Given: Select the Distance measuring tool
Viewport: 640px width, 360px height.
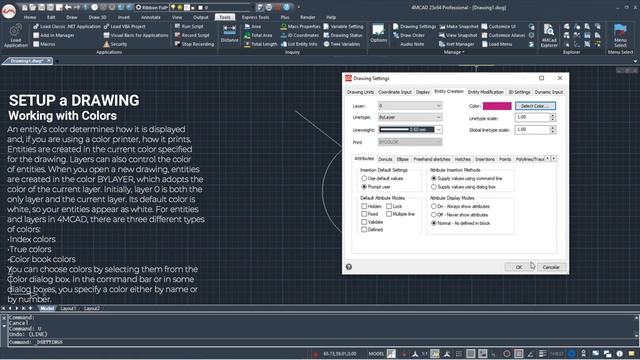Looking at the screenshot, I should (x=229, y=33).
